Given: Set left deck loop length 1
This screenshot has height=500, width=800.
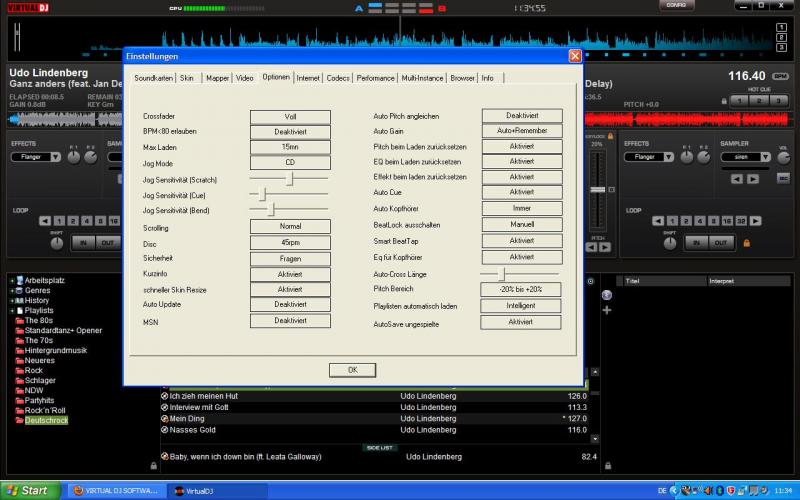Looking at the screenshot, I should pyautogui.click(x=59, y=221).
